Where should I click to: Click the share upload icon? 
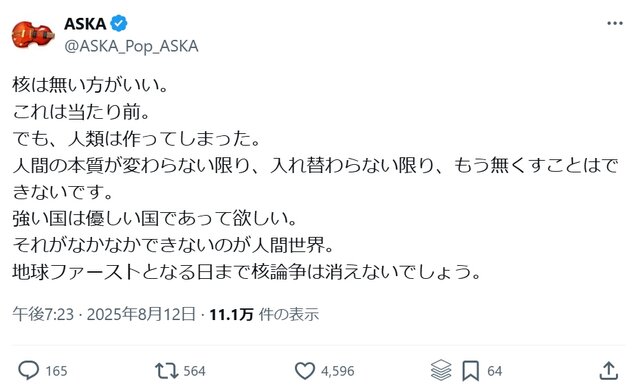click(x=608, y=371)
